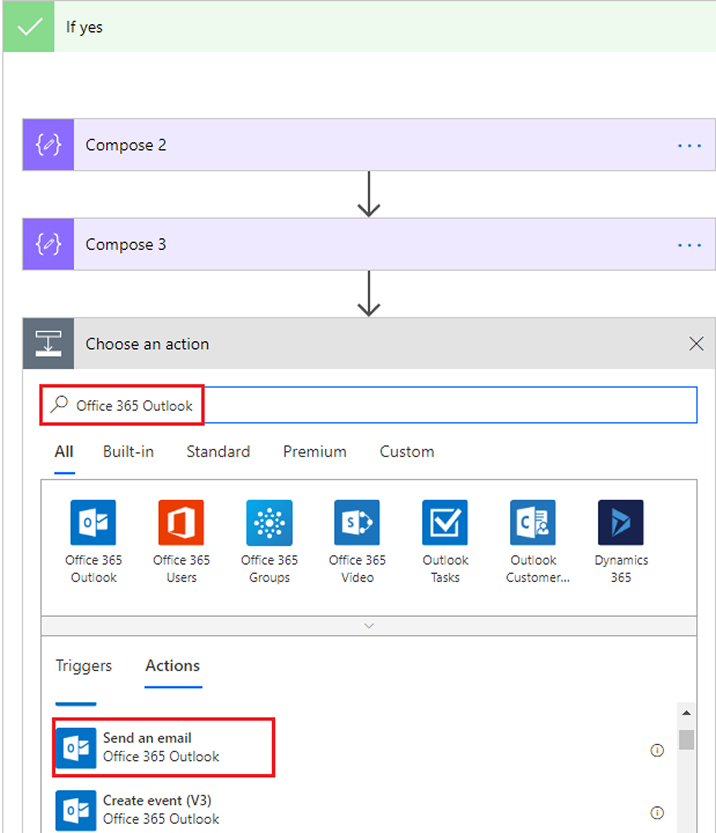
Task: Click the actions list scroll-up arrow
Action: click(x=686, y=713)
